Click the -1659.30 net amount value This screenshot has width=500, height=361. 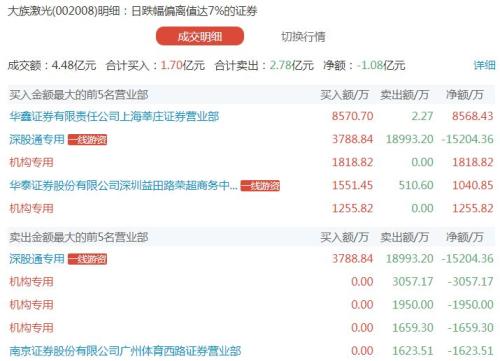470,328
